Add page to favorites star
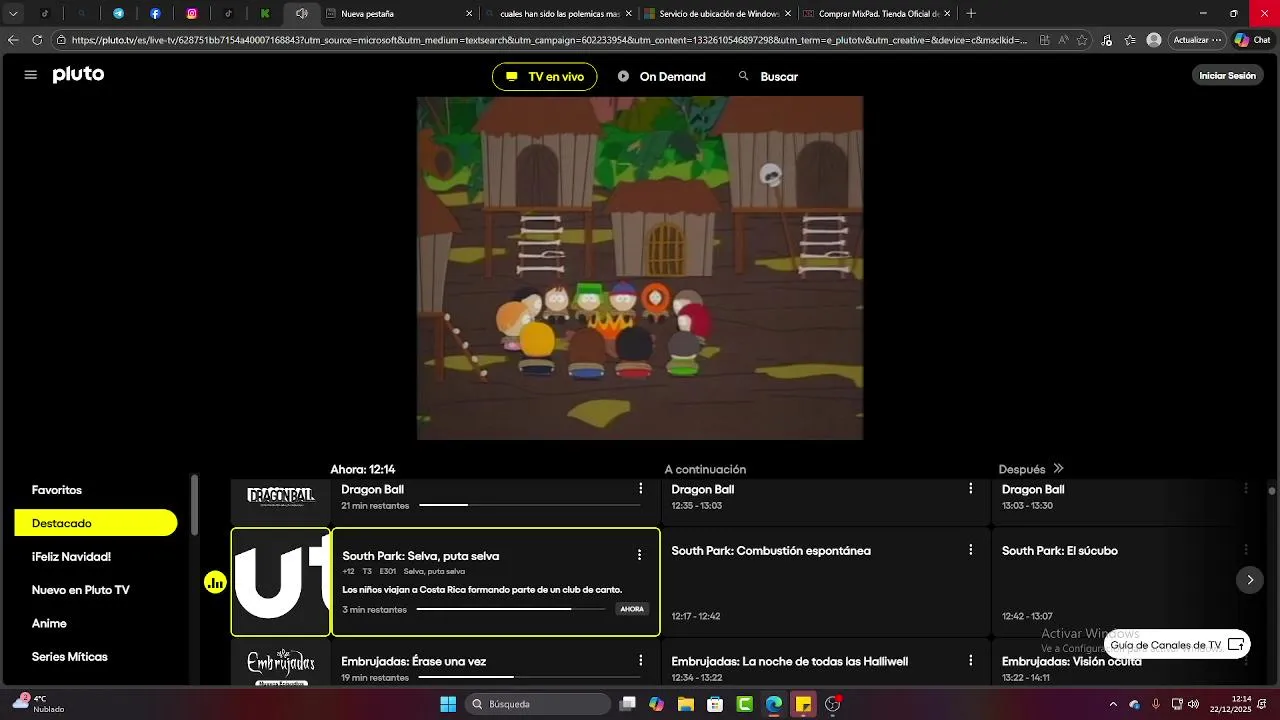The image size is (1280, 720). (1083, 40)
